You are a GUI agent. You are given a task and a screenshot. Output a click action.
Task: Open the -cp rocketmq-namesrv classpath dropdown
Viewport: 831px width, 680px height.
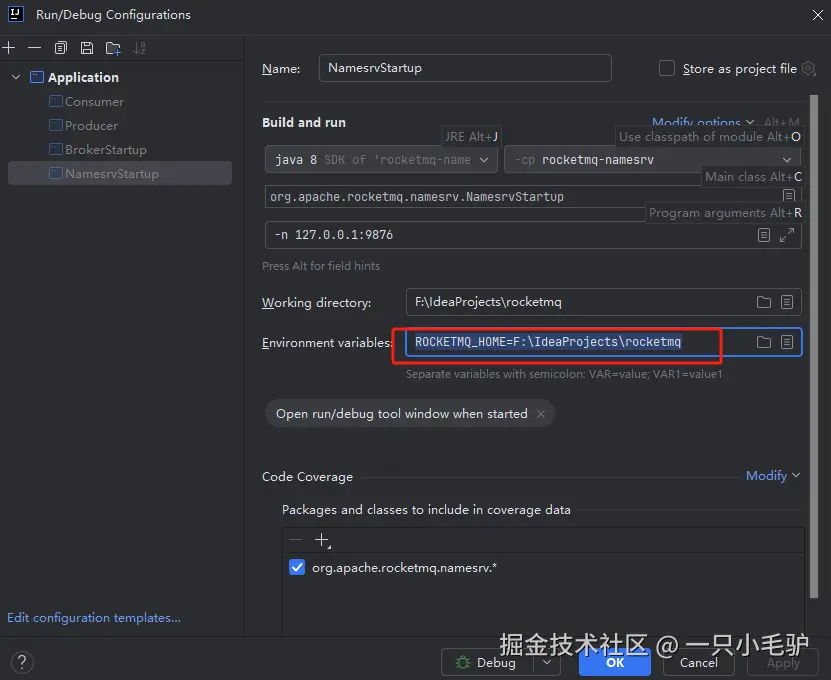(652, 160)
